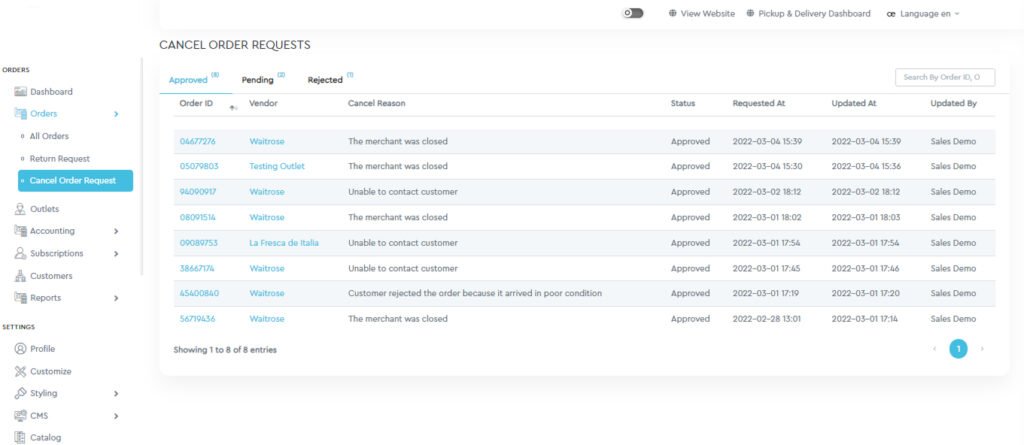Screen dimensions: 1024x445
Task: Switch to the Pending tab
Action: (x=258, y=80)
